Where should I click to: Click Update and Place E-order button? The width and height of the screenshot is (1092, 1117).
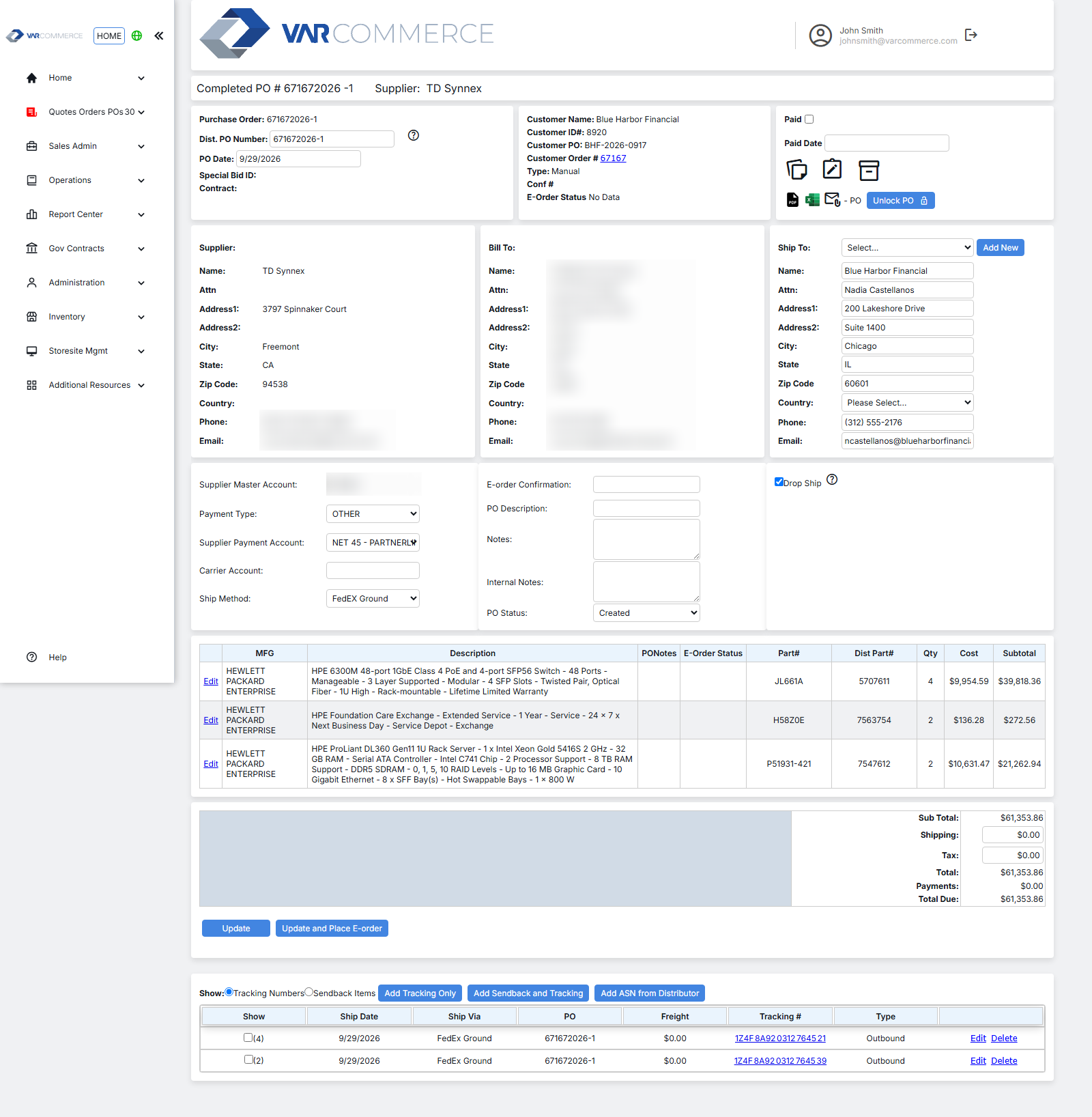tap(332, 929)
